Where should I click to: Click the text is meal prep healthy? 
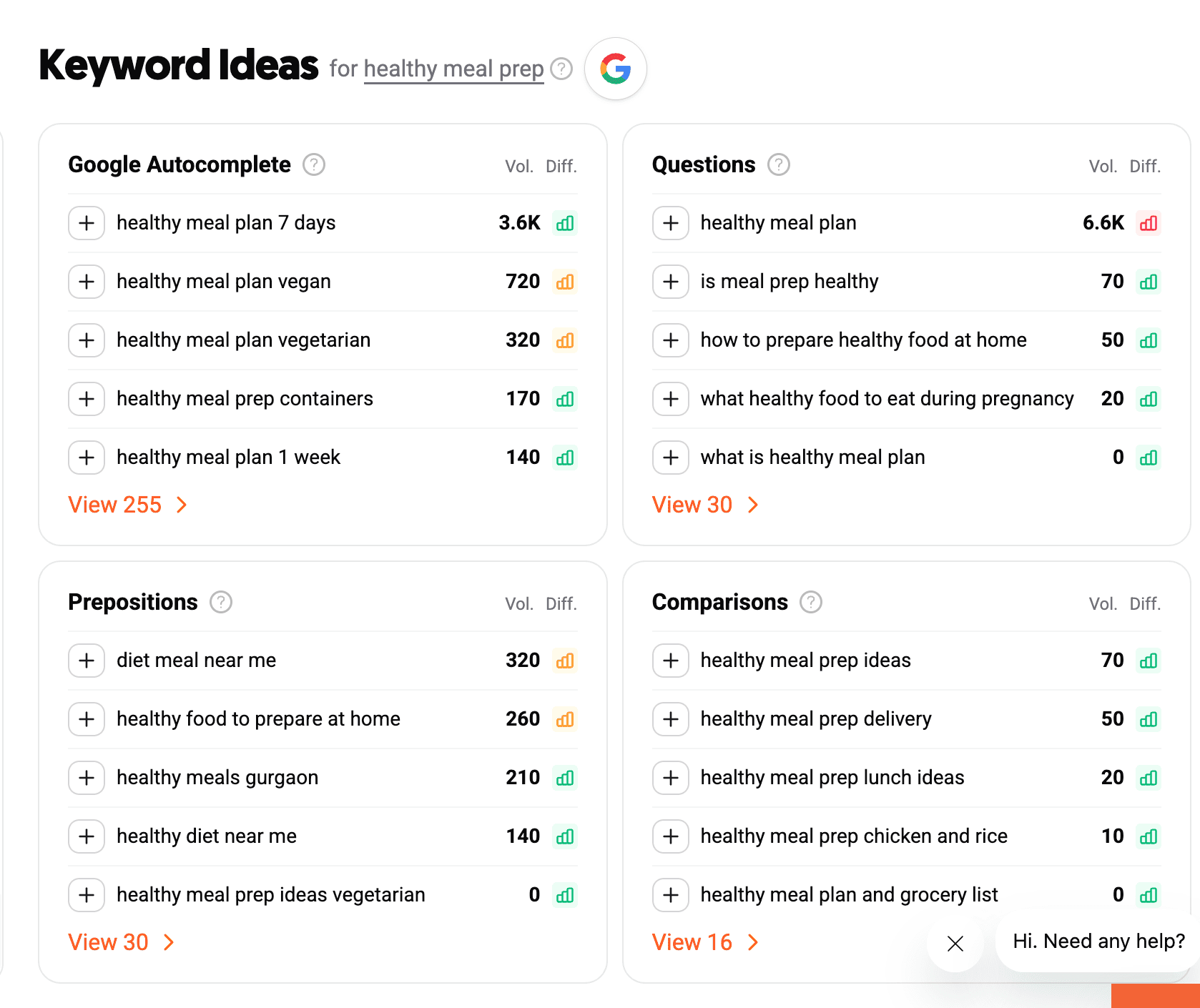click(790, 282)
